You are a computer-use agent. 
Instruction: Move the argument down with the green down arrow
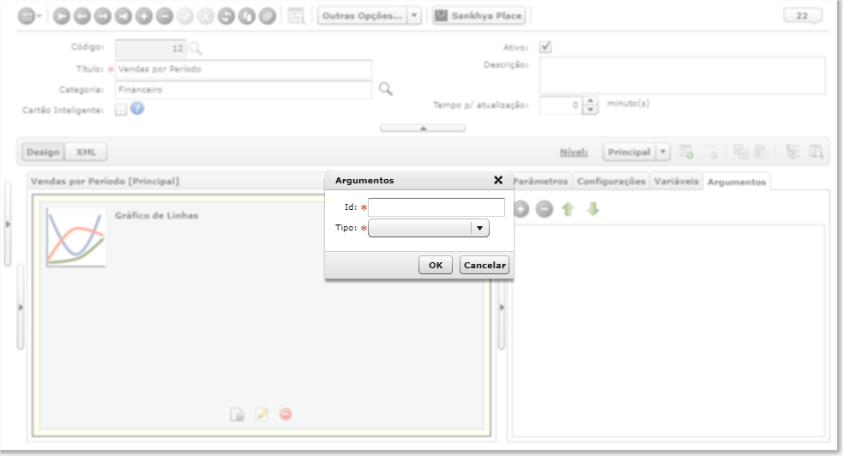[592, 209]
